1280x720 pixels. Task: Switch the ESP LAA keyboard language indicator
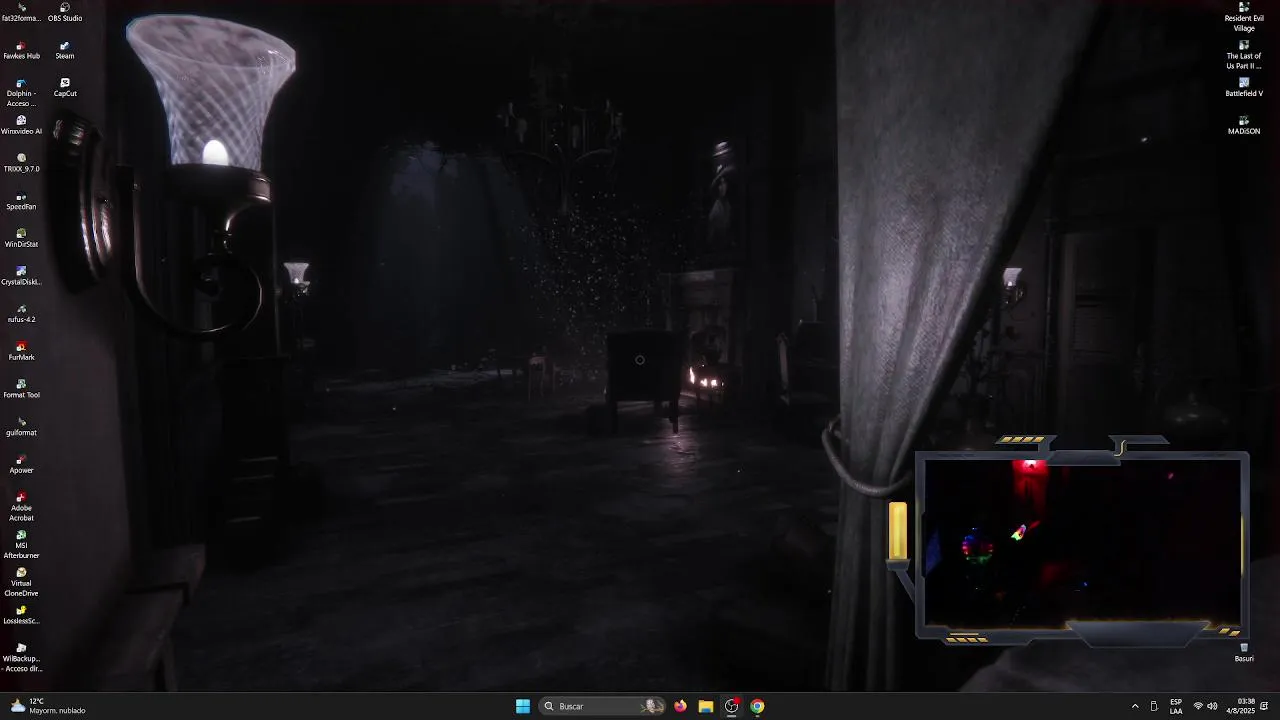click(x=1176, y=706)
